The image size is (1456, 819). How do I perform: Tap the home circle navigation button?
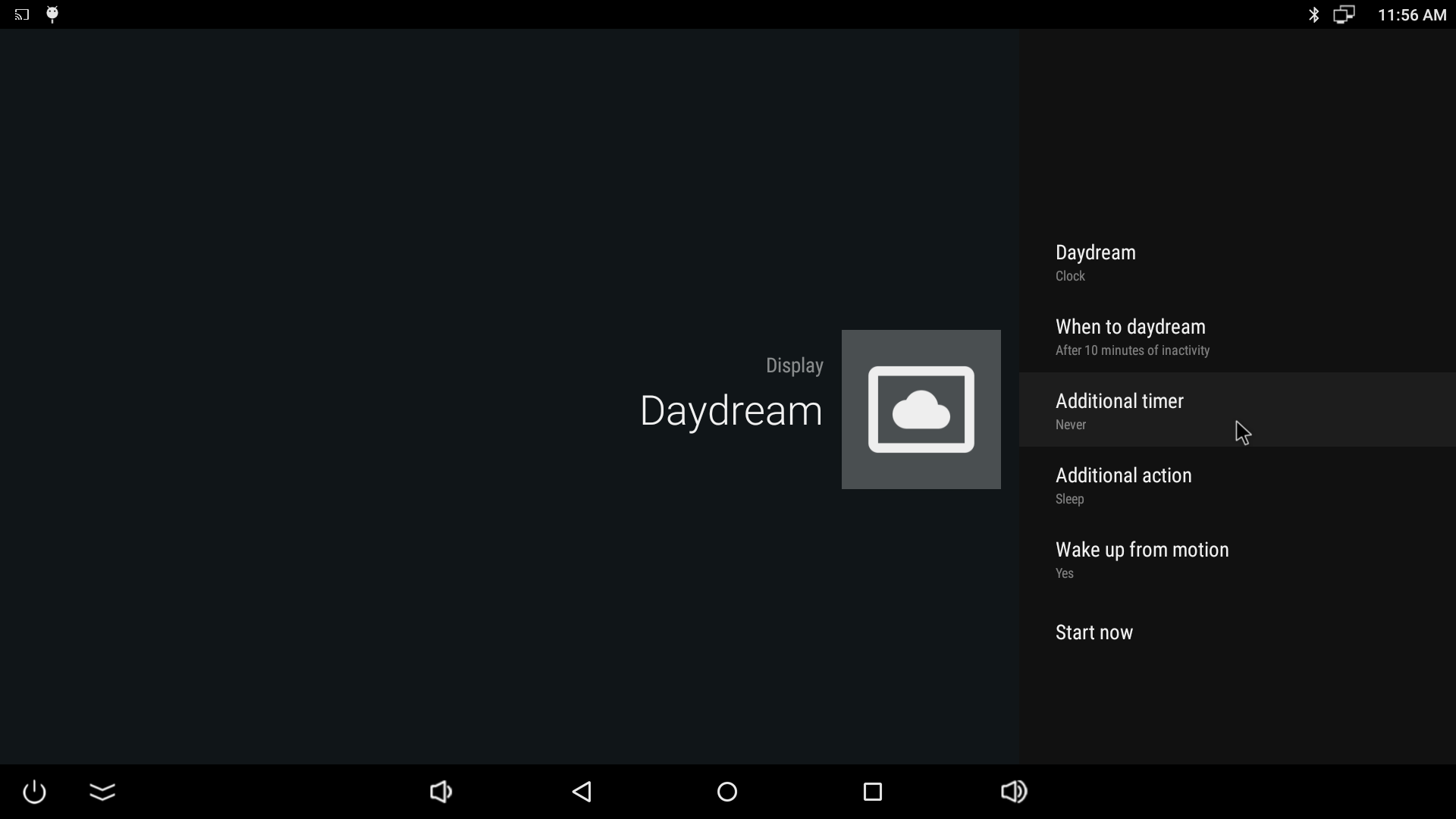coord(727,792)
